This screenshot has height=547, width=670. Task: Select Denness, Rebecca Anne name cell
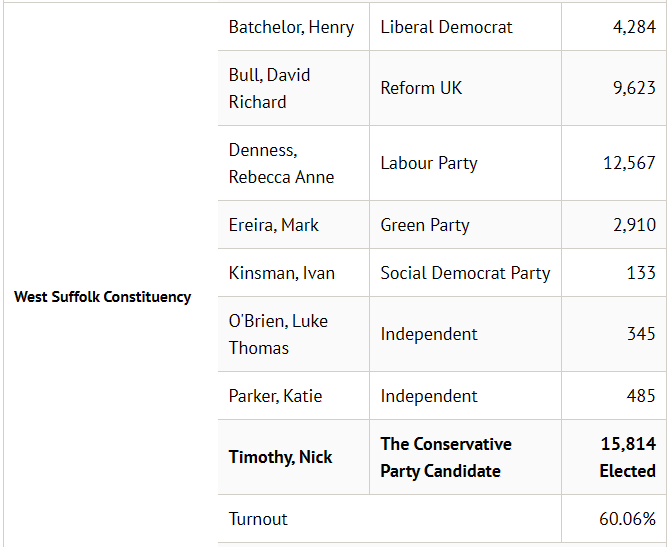click(x=294, y=163)
